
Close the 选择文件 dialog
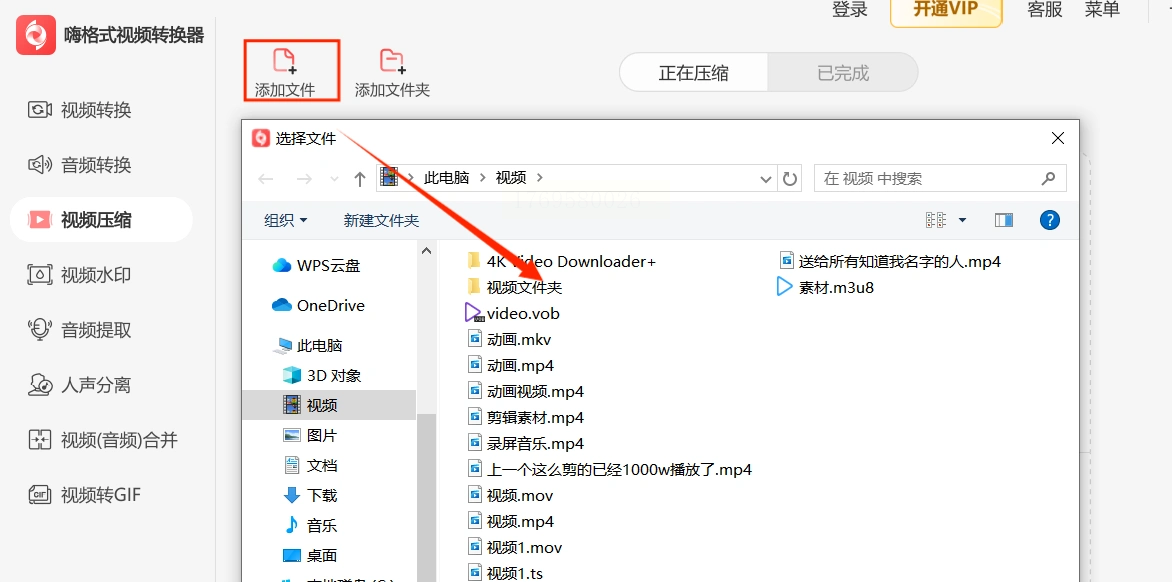pyautogui.click(x=1058, y=138)
